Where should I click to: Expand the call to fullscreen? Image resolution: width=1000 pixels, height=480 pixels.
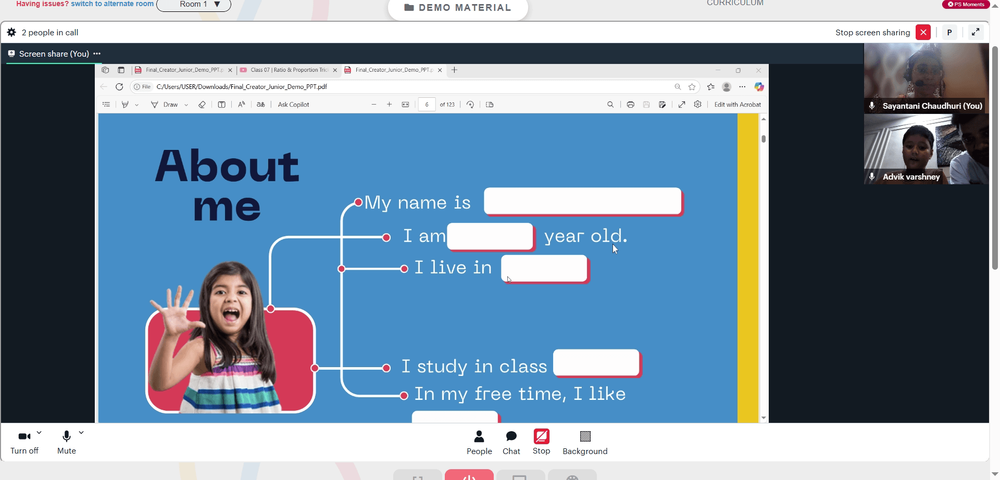975,33
